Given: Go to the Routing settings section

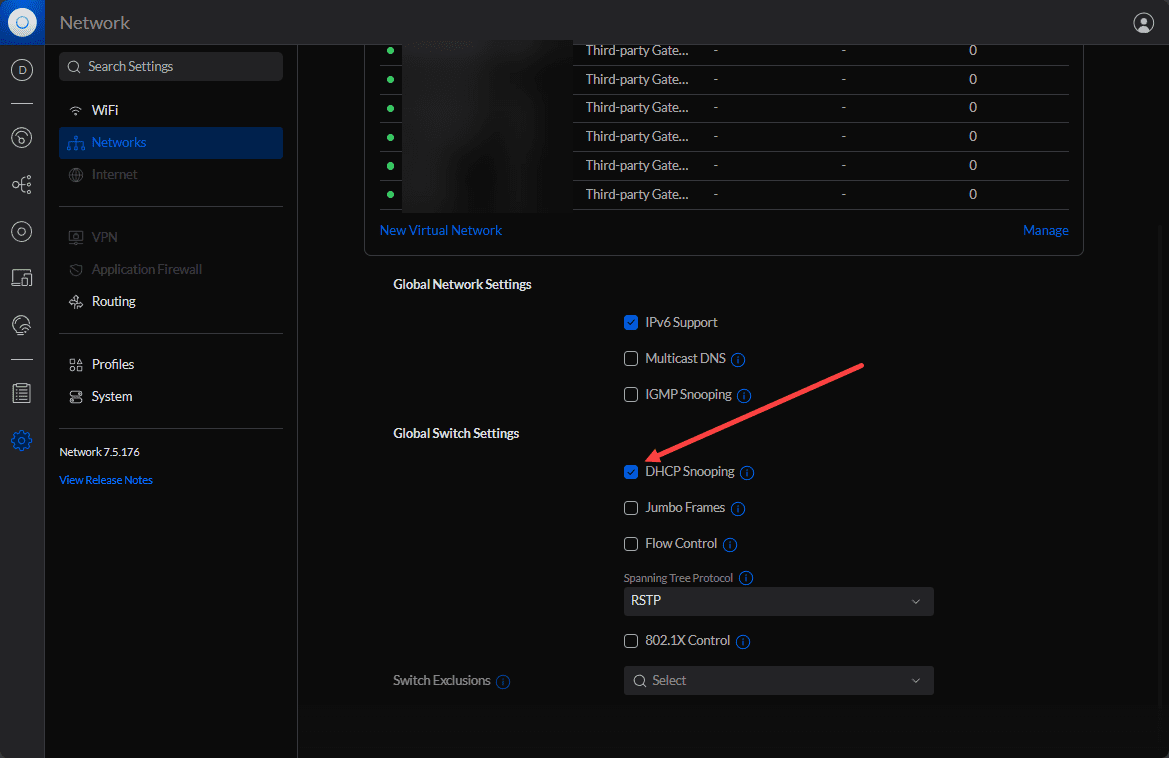Looking at the screenshot, I should pyautogui.click(x=113, y=301).
